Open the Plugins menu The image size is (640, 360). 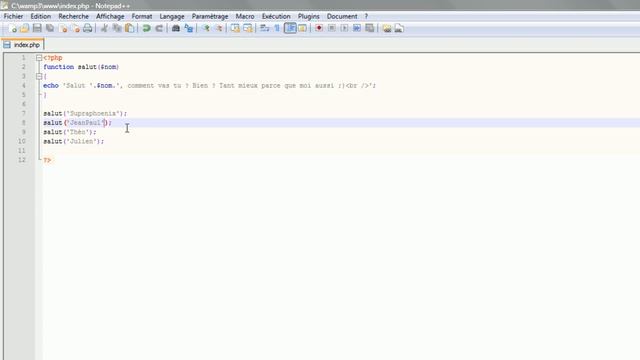click(309, 16)
